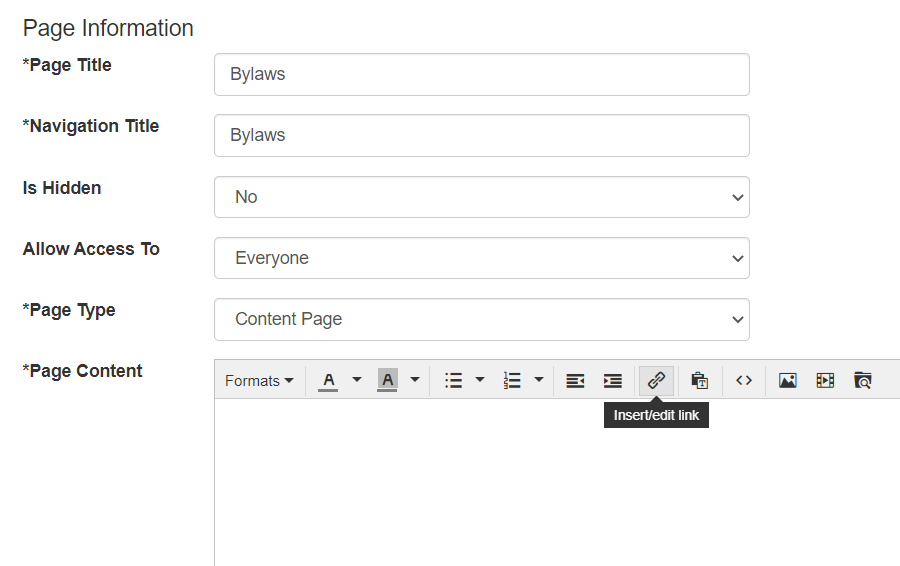The image size is (900, 566).
Task: Click the *Navigation Title label
Action: point(91,126)
